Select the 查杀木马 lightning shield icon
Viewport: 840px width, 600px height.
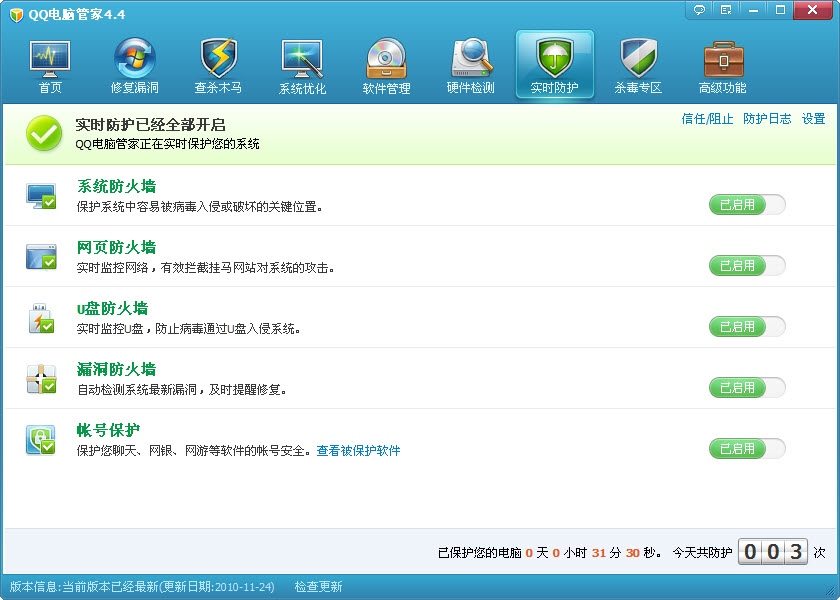(x=219, y=58)
